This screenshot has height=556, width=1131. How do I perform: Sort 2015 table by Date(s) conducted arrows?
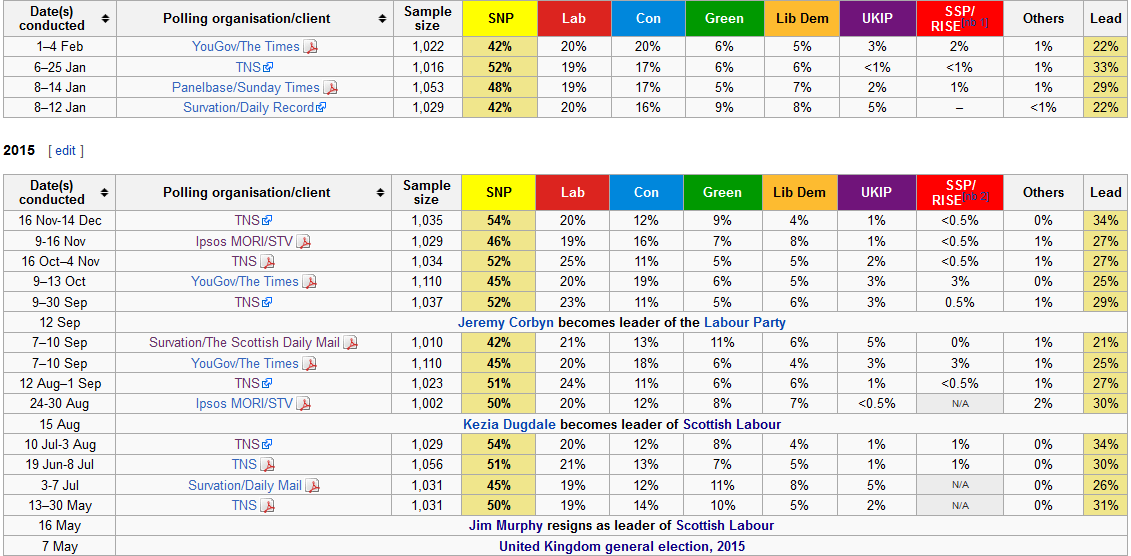point(106,193)
